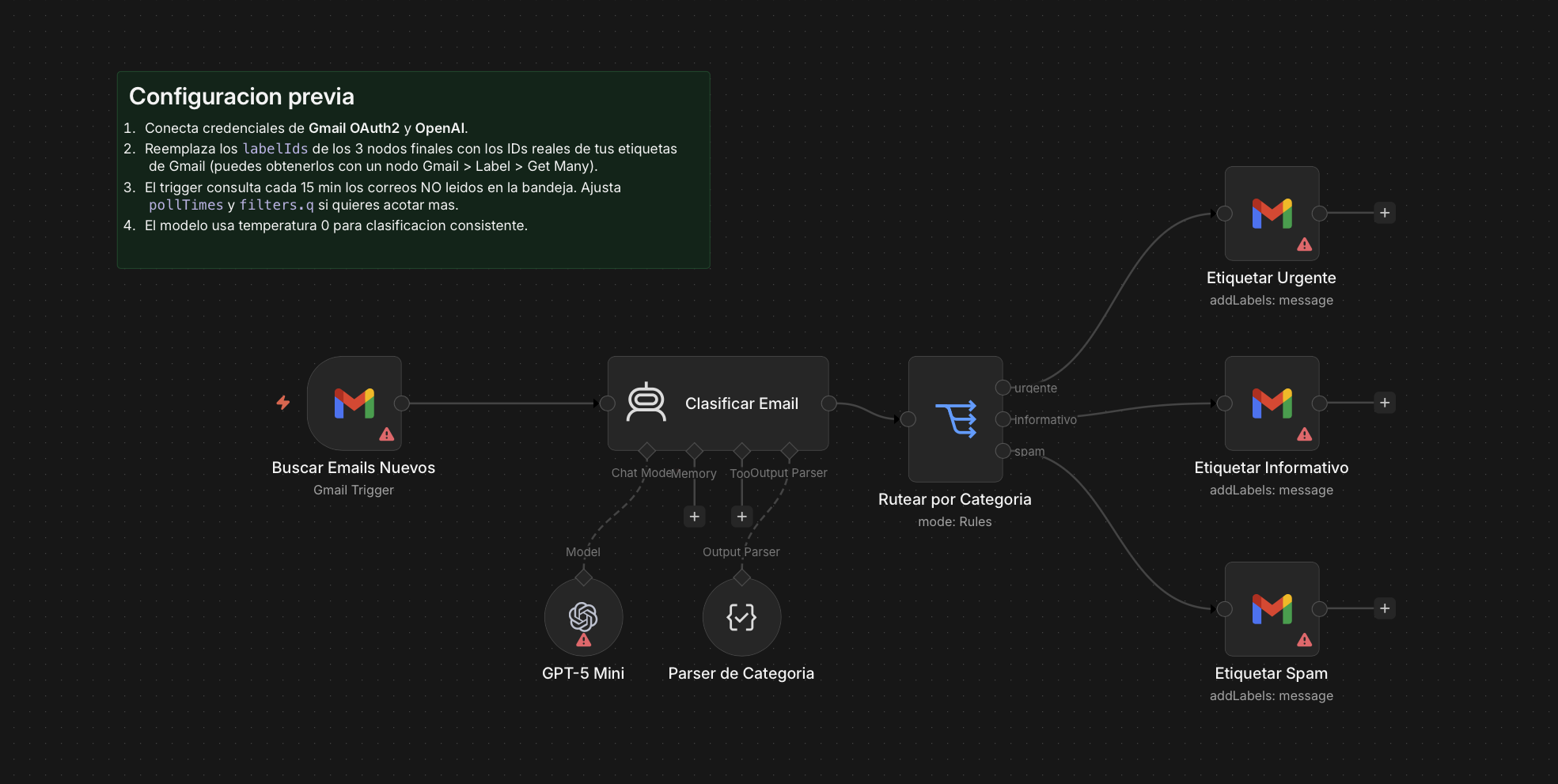Click the Chat Model diamond on Clasificar Email
The image size is (1558, 784).
[647, 451]
